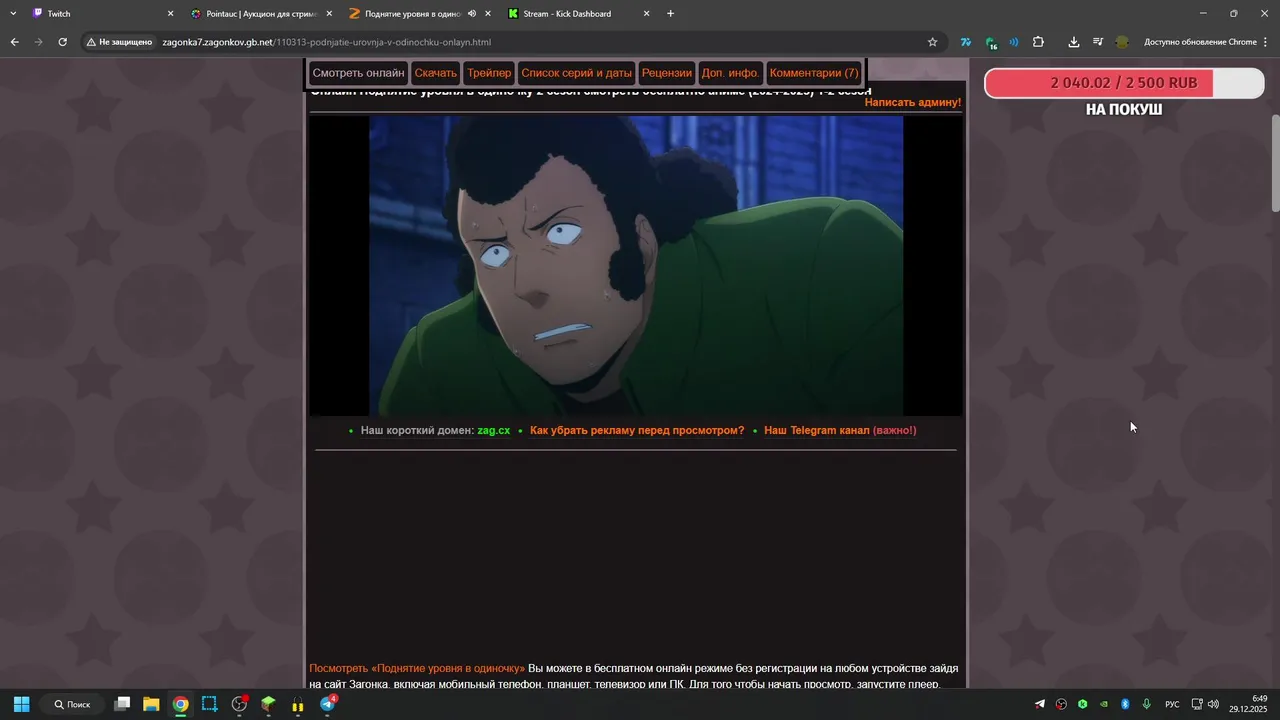Open the yellow padlocks taskbar app
The height and width of the screenshot is (720, 1280).
(297, 704)
